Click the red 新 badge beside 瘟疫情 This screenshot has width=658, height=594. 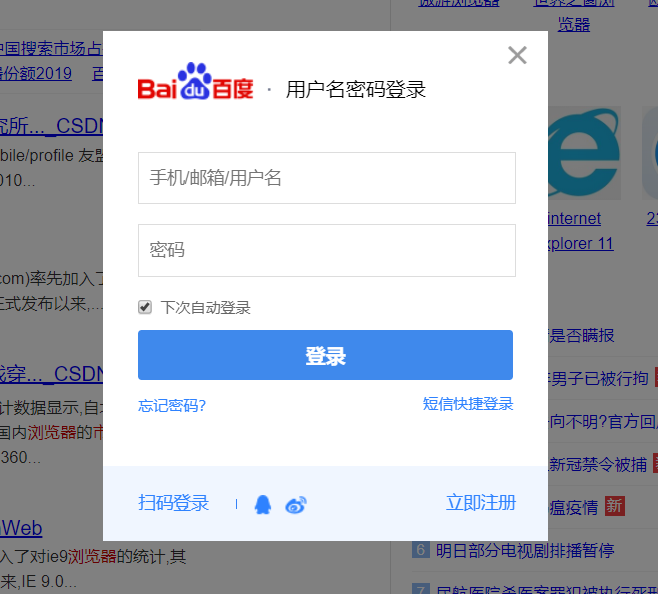click(615, 506)
